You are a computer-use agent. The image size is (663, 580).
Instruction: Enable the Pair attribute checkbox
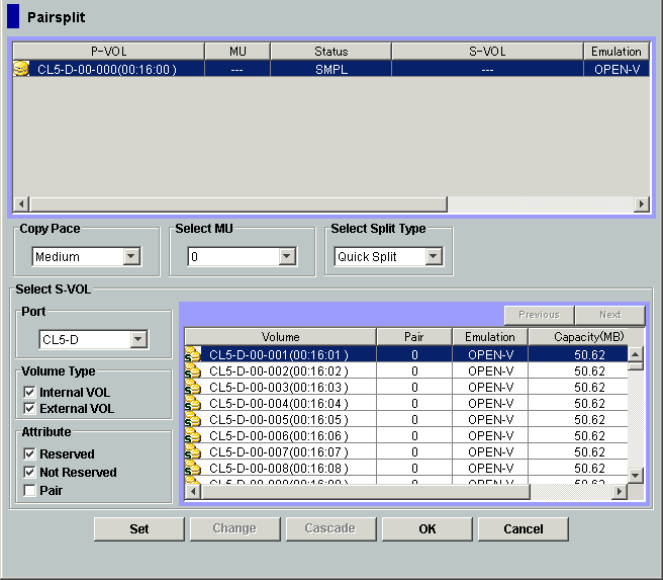(30, 490)
